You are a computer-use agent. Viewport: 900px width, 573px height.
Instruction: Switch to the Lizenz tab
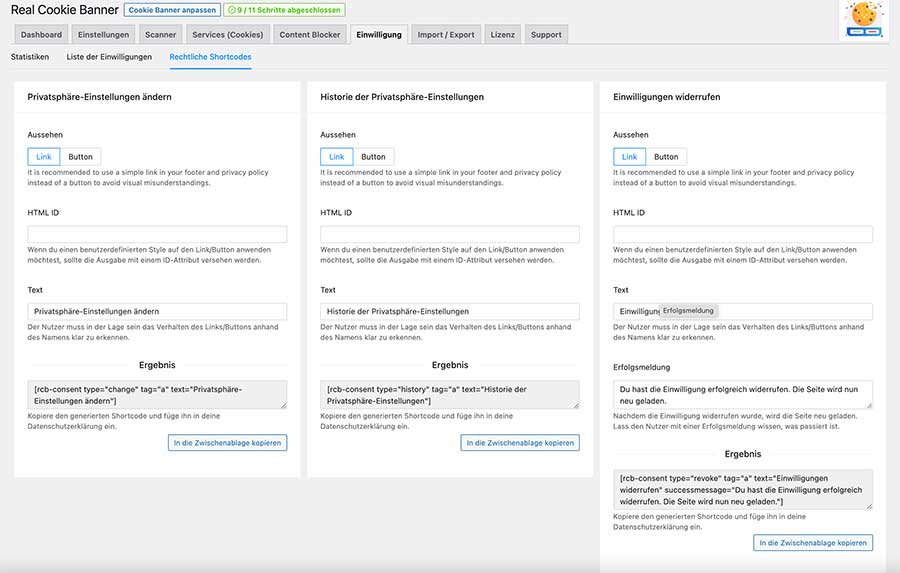[502, 35]
